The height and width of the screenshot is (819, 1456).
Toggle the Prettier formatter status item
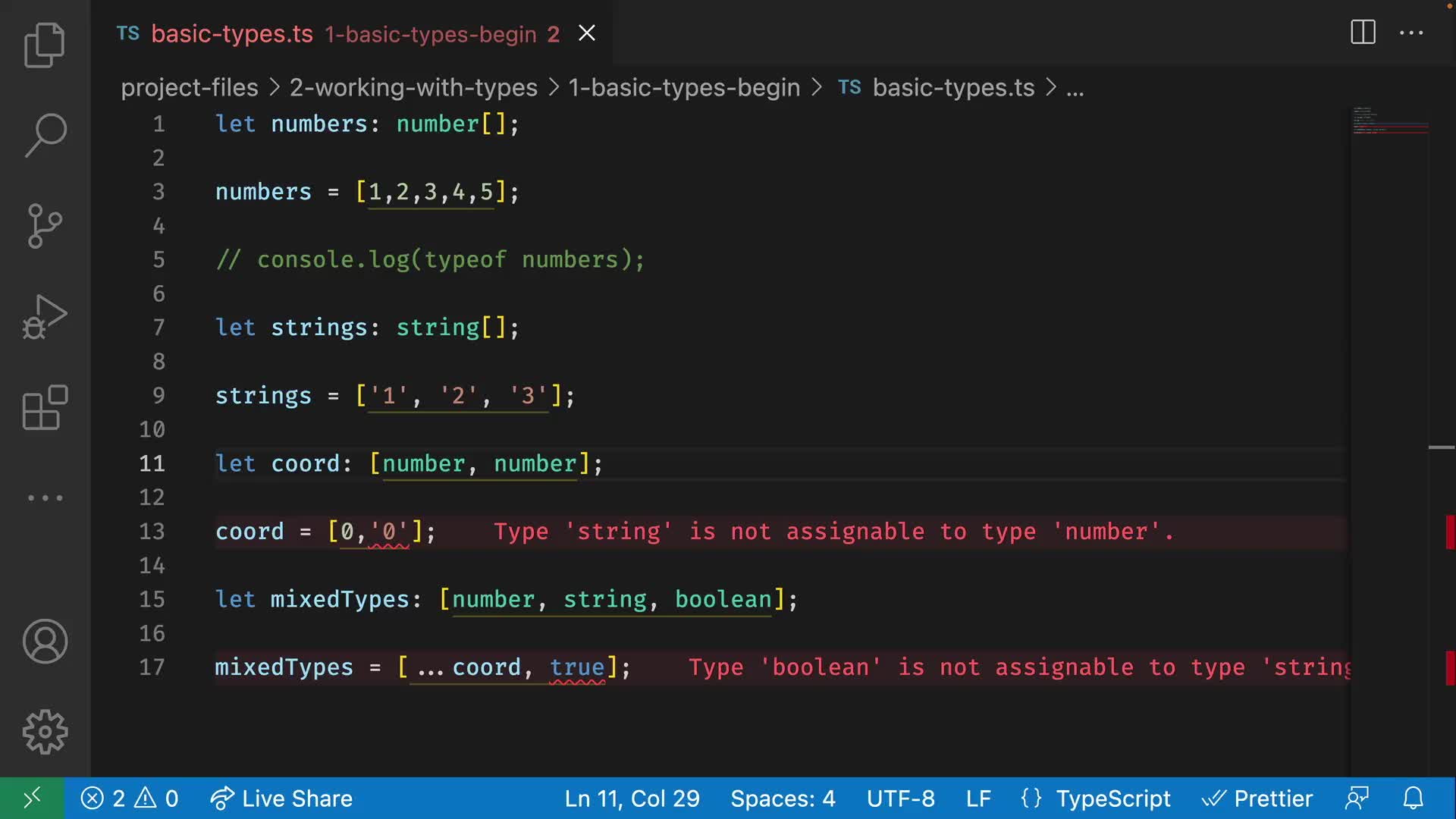pyautogui.click(x=1259, y=798)
